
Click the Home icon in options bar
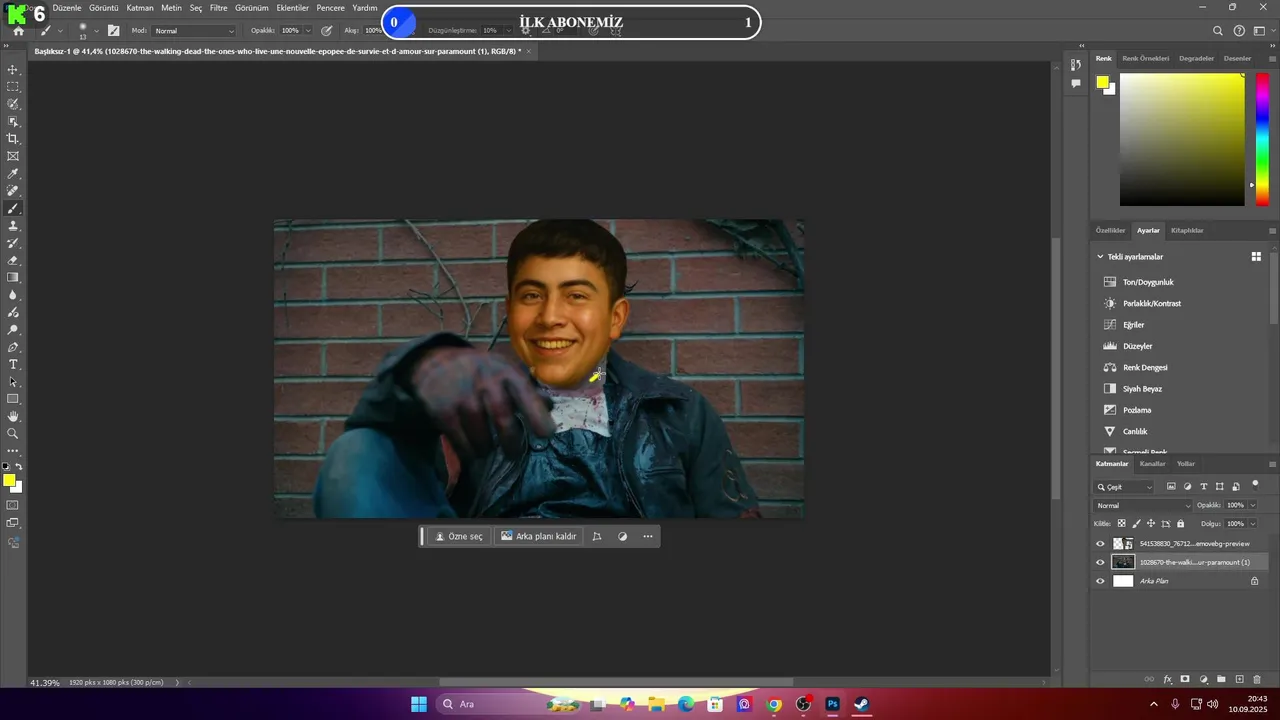(18, 31)
